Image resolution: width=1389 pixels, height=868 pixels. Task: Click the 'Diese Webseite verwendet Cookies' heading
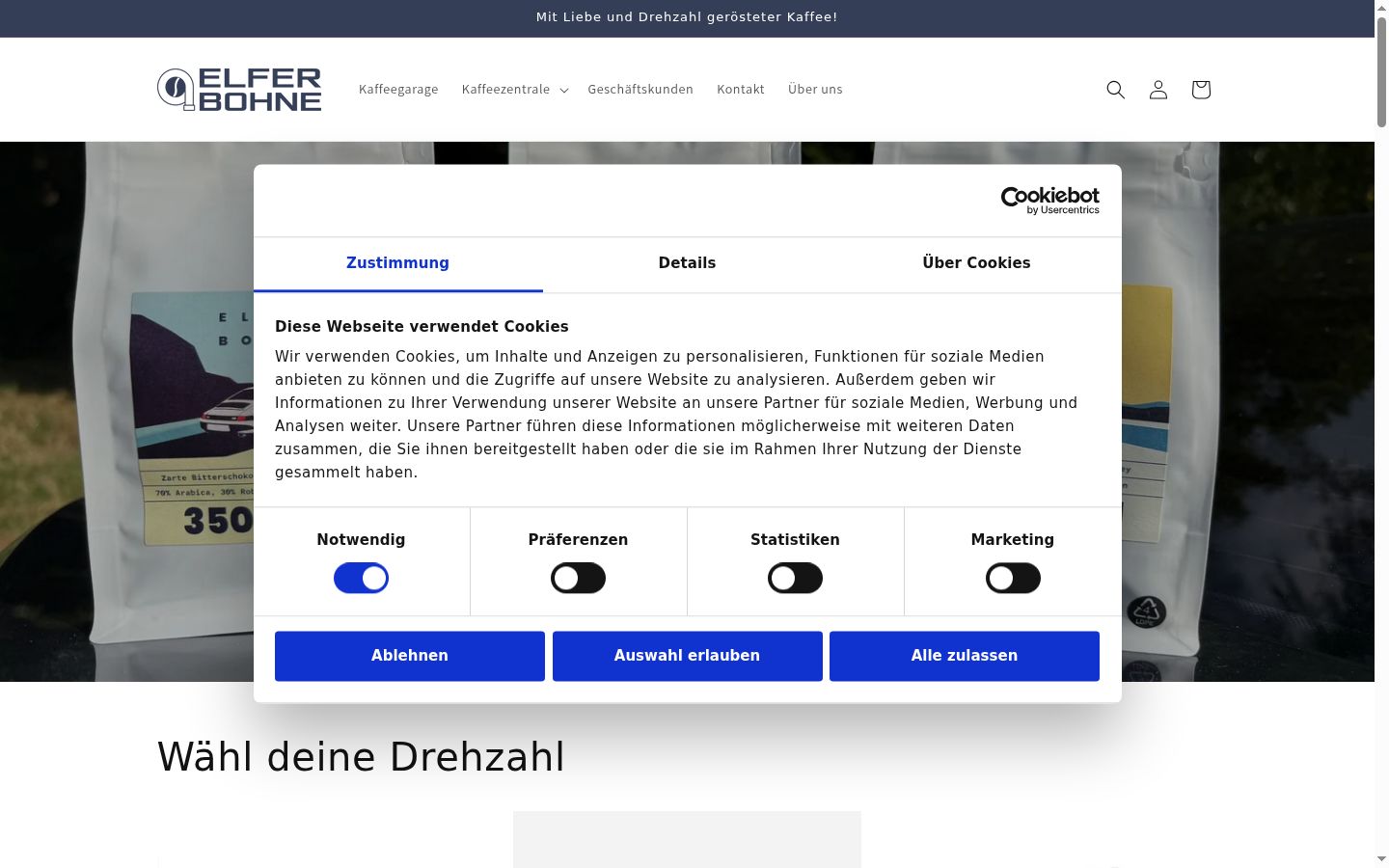click(x=422, y=327)
